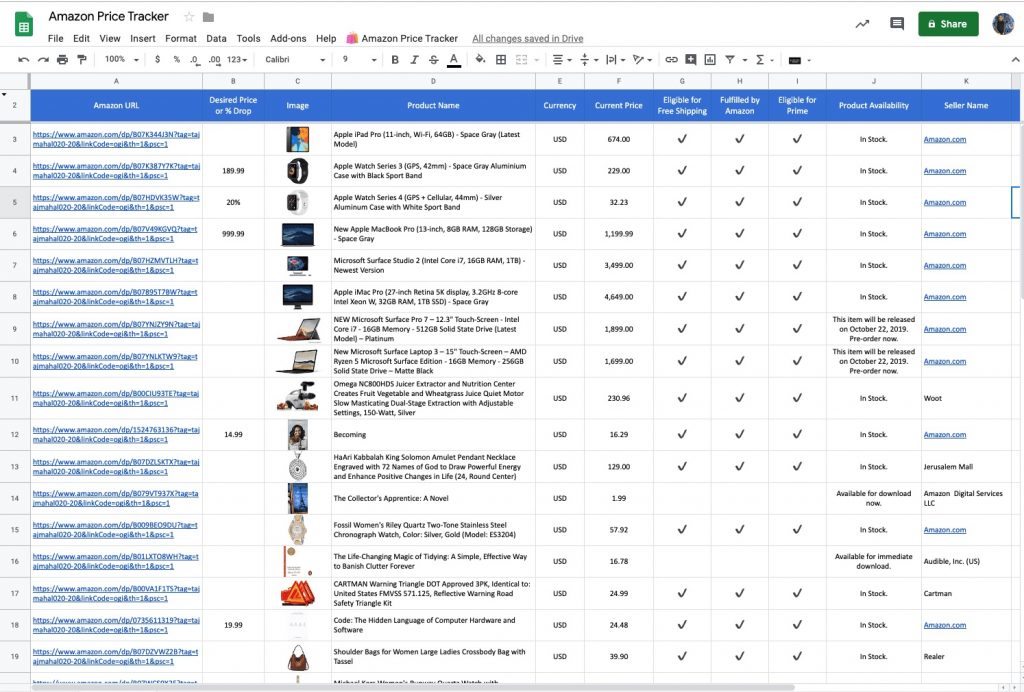
Task: Star the Amazon Price Tracker document
Action: pos(189,17)
